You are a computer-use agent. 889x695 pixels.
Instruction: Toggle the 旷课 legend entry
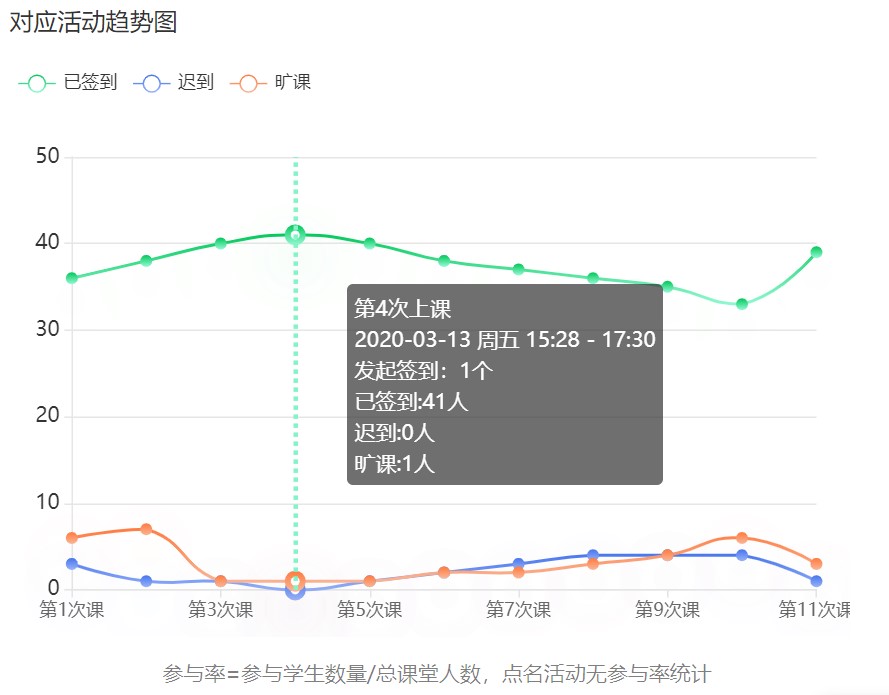273,83
